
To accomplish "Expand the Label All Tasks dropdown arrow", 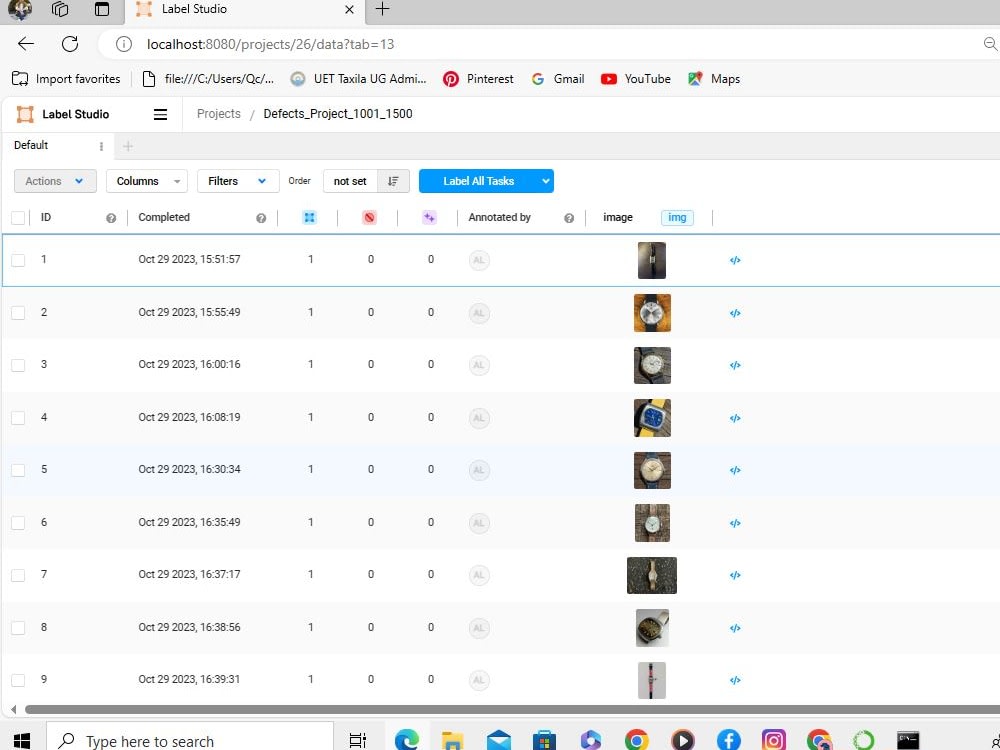I will [x=544, y=181].
